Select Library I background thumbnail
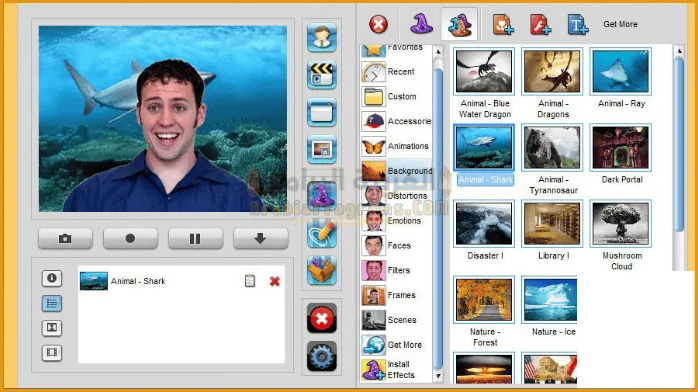 click(552, 223)
